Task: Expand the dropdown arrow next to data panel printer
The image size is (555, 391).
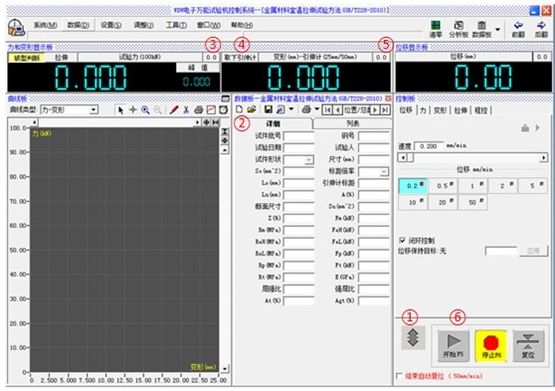Action: [x=317, y=109]
